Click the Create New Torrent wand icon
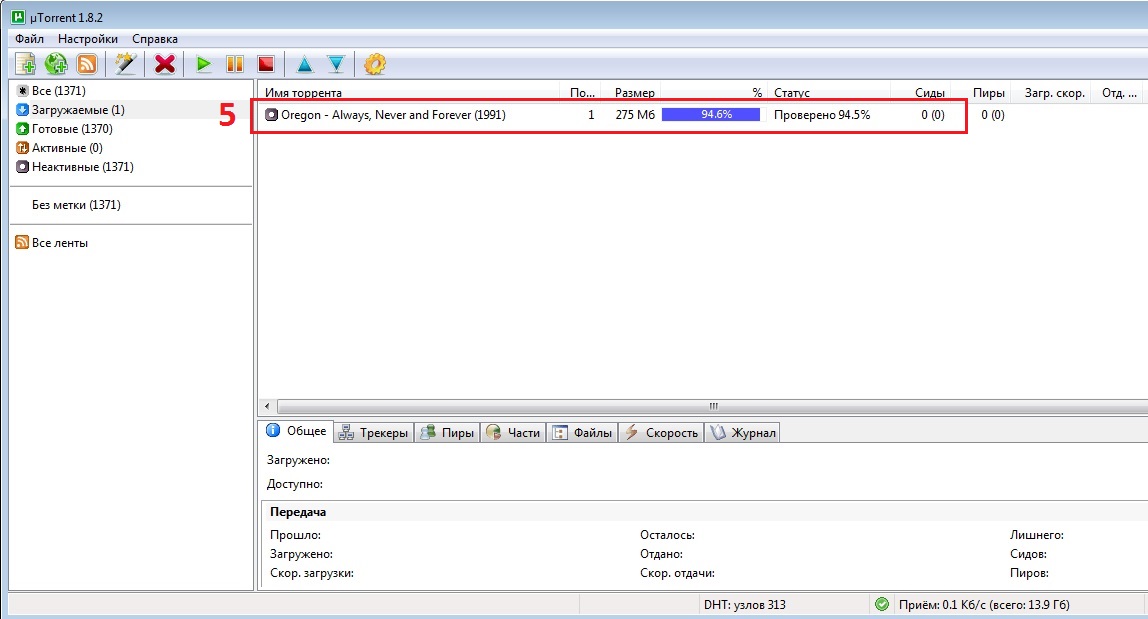Image resolution: width=1148 pixels, height=619 pixels. (x=126, y=64)
